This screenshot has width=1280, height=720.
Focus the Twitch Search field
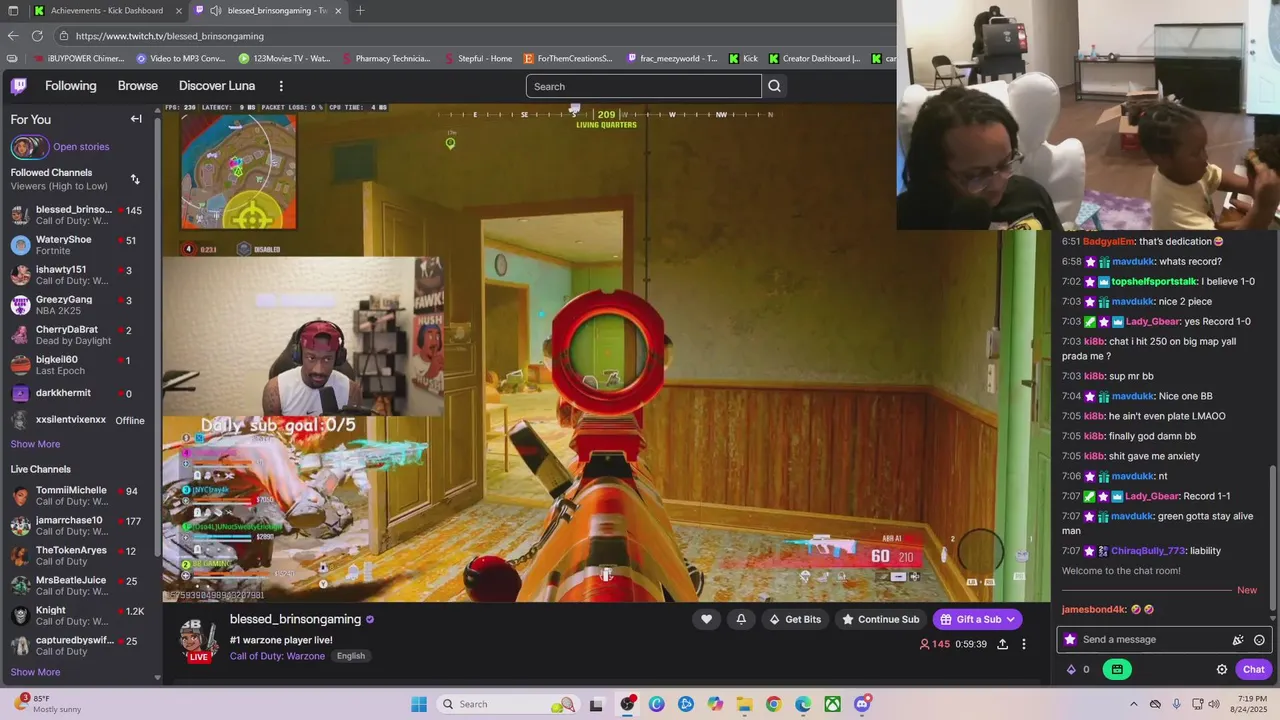click(x=643, y=86)
